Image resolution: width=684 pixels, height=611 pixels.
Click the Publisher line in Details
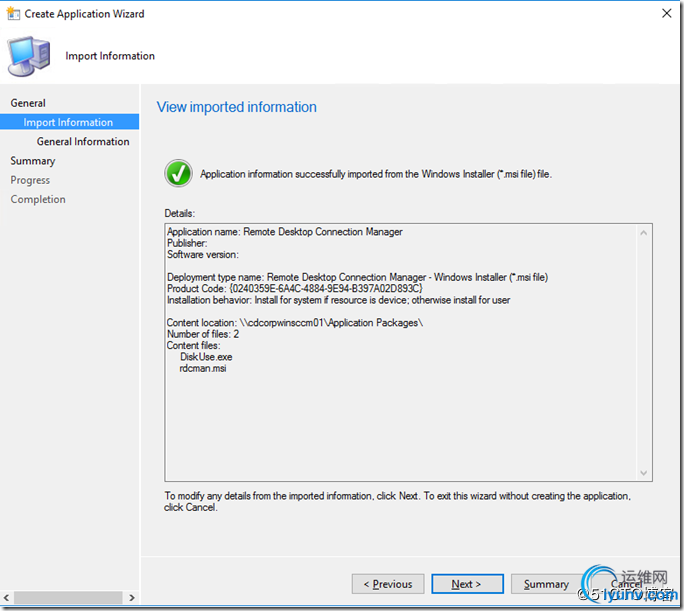[187, 243]
